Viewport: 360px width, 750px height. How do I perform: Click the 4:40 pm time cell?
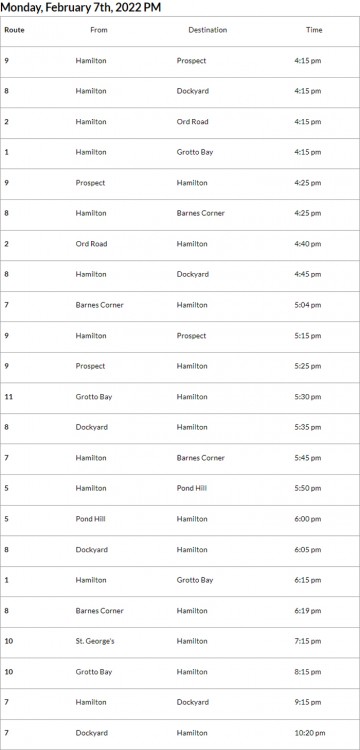click(308, 244)
